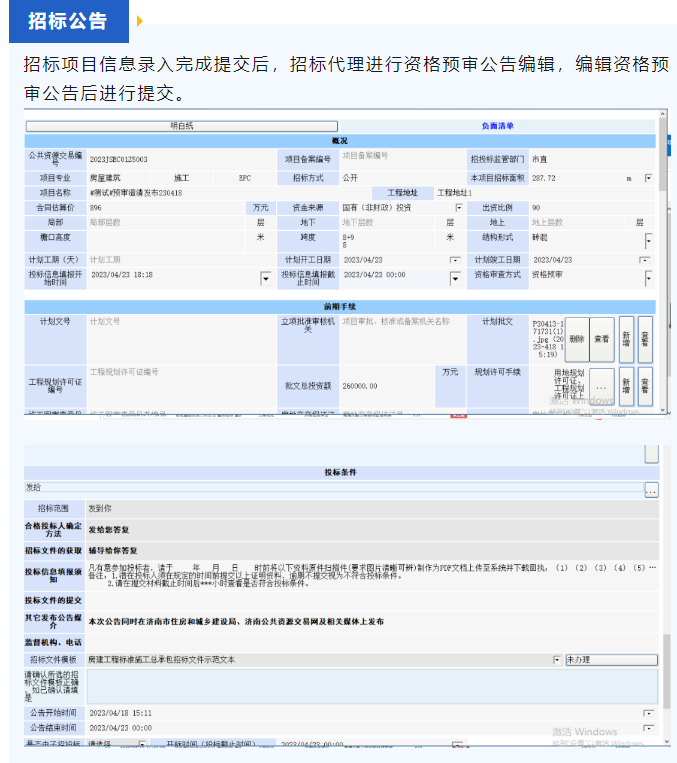The image size is (677, 763).
Task: Click 查看 button beside the 删除 button
Action: point(602,339)
